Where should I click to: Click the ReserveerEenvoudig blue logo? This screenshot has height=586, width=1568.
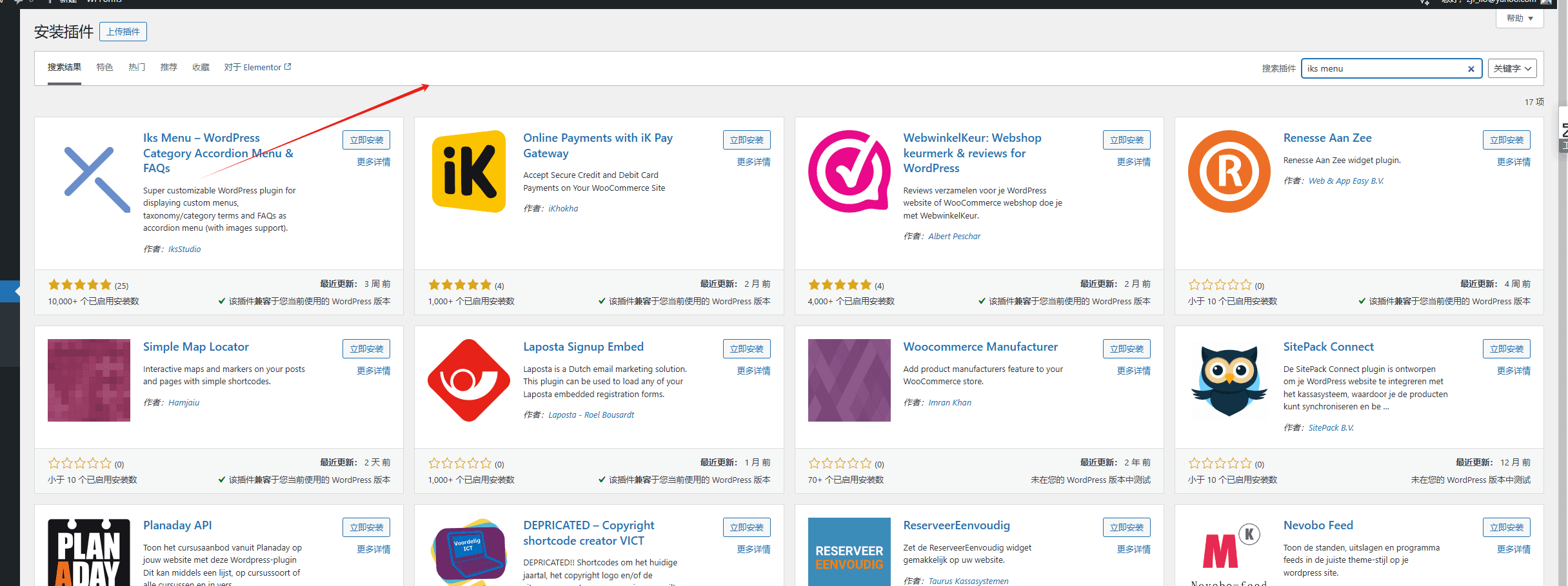pos(849,552)
